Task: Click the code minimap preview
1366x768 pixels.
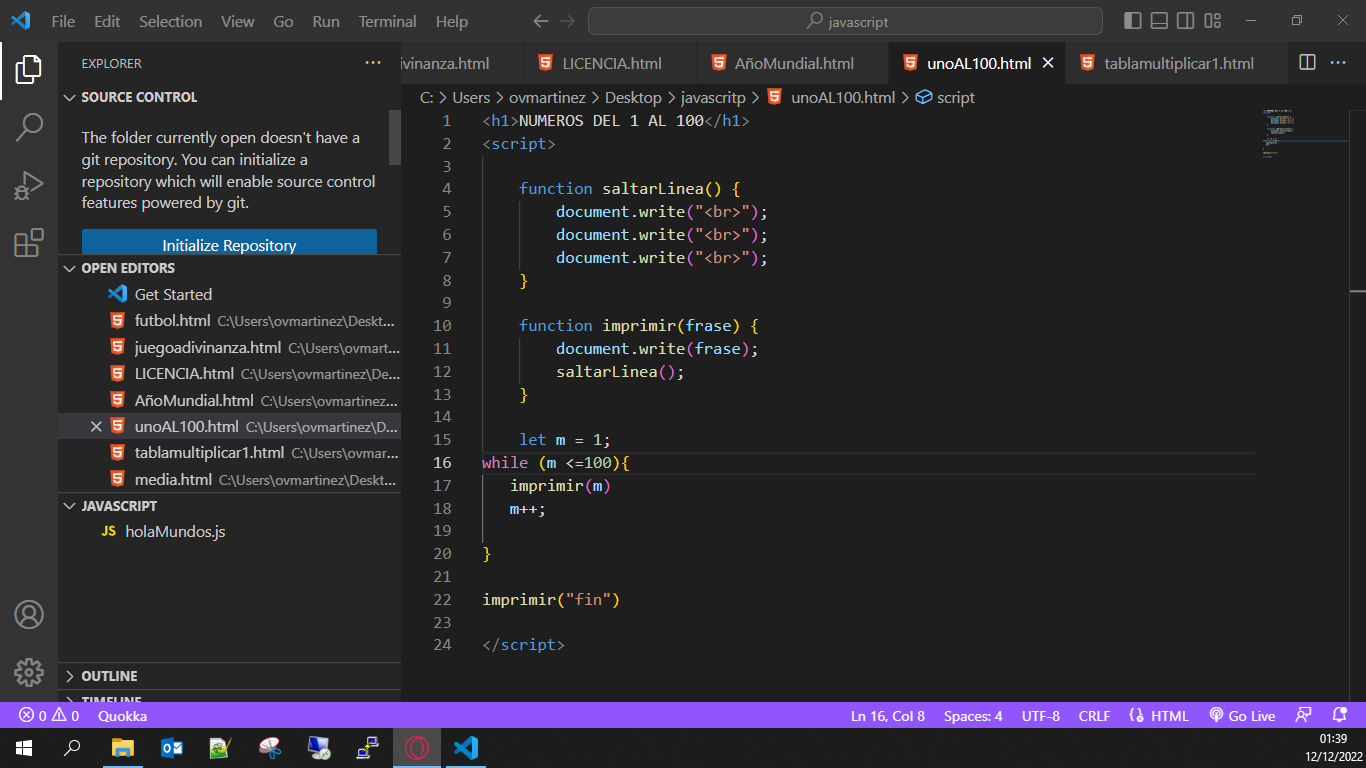Action: (x=1305, y=133)
